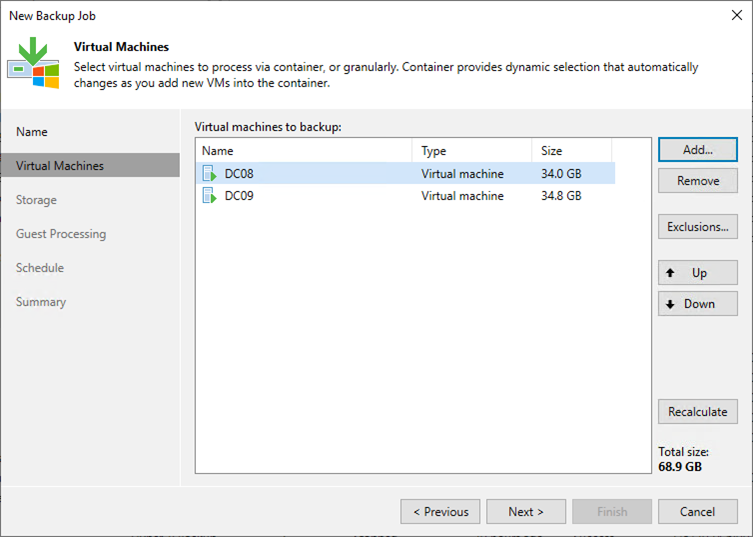
Task: Select the Virtual Machines wizard step
Action: coord(60,166)
